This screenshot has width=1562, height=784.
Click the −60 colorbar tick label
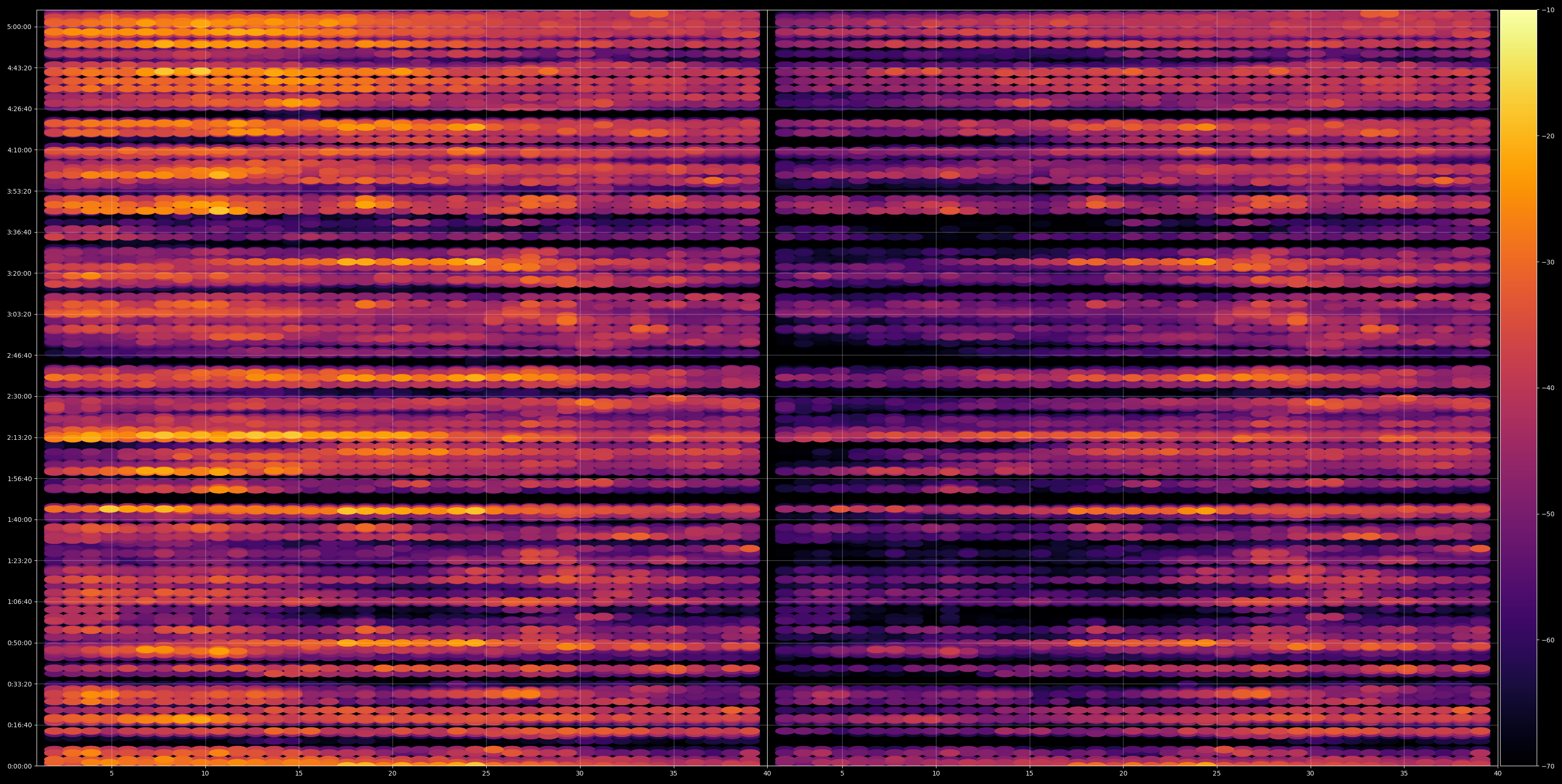(1548, 641)
